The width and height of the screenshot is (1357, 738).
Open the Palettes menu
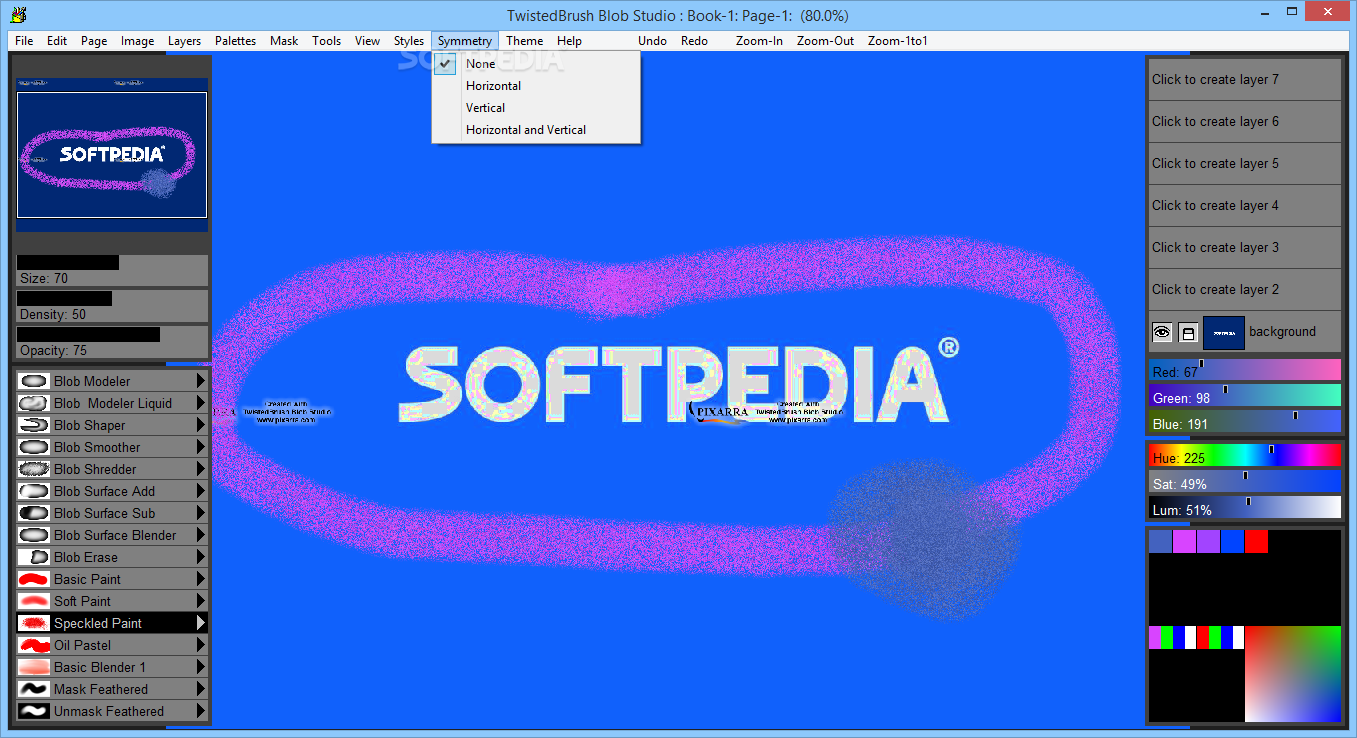235,41
